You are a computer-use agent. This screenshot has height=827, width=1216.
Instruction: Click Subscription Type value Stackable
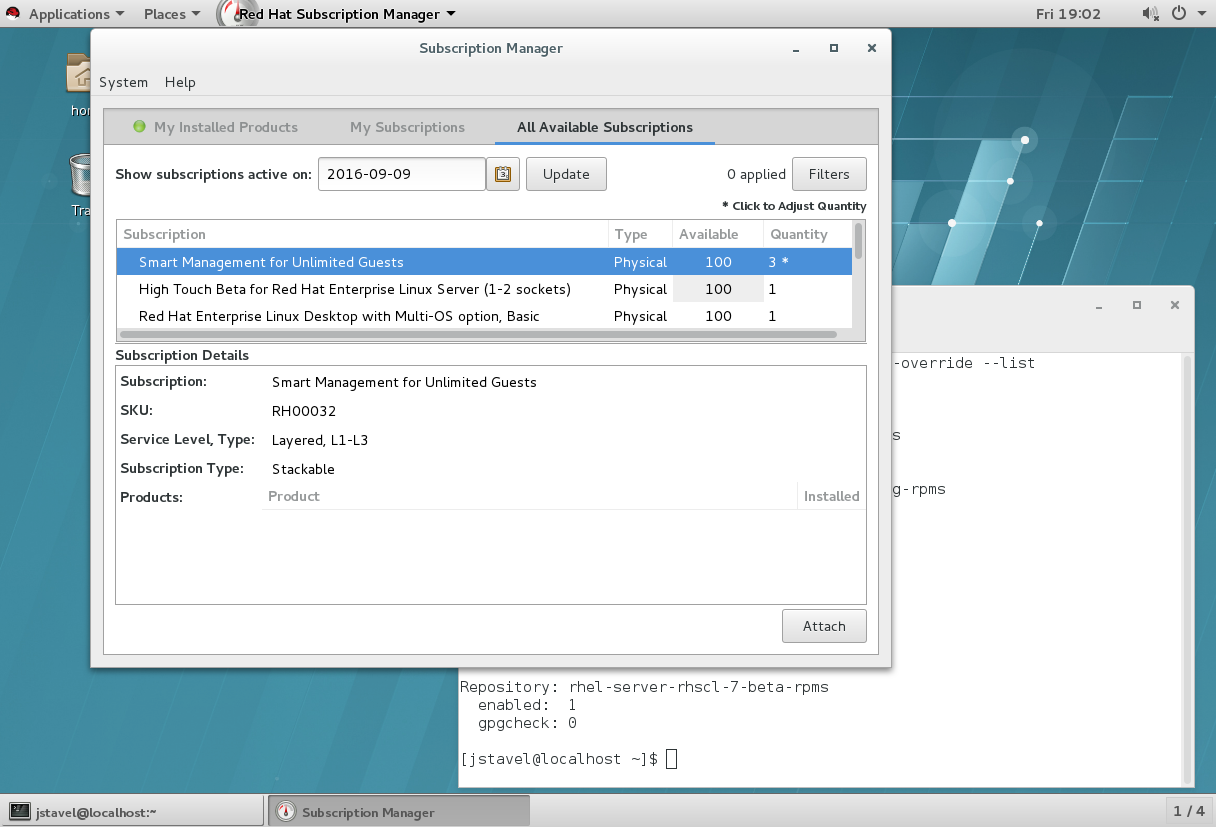point(303,469)
